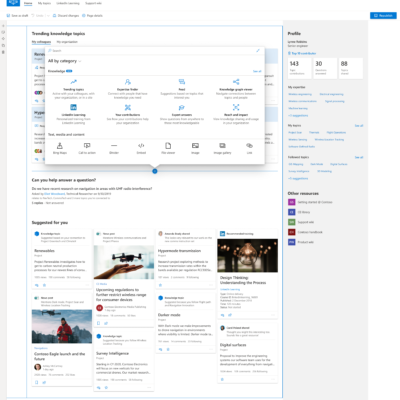Open the Hypermode transmission card title
Image resolution: width=400 pixels, height=400 pixels.
click(179, 251)
